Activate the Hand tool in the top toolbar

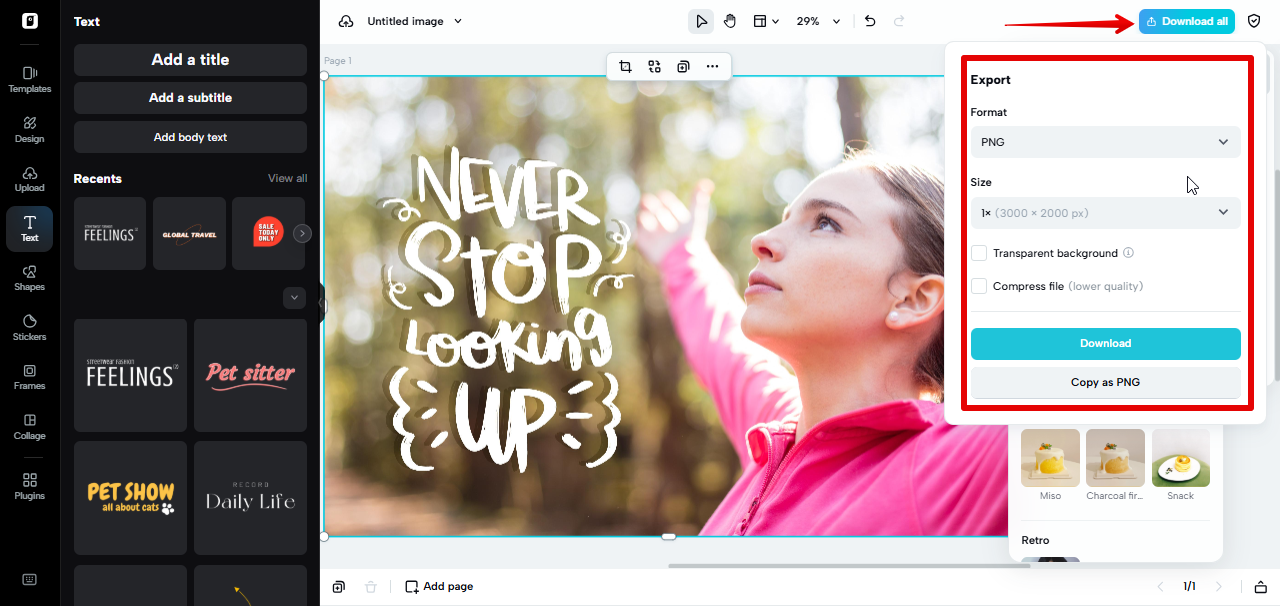click(x=730, y=20)
